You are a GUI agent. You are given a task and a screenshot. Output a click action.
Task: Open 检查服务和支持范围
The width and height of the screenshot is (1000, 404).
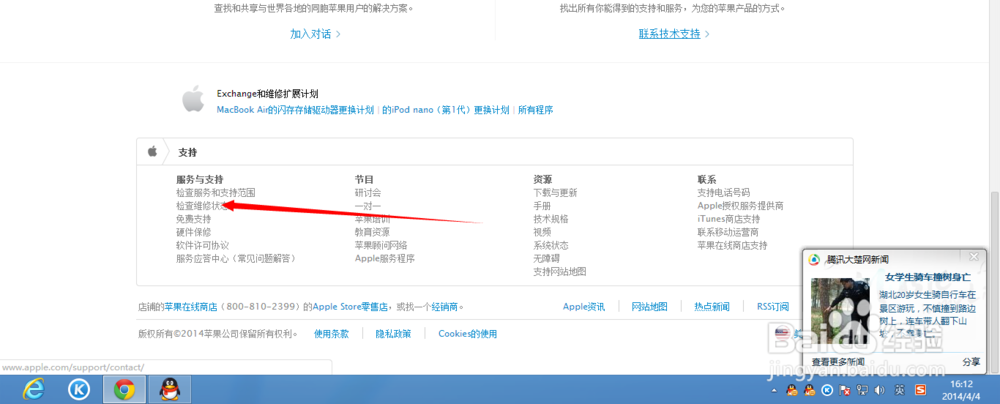pos(216,192)
